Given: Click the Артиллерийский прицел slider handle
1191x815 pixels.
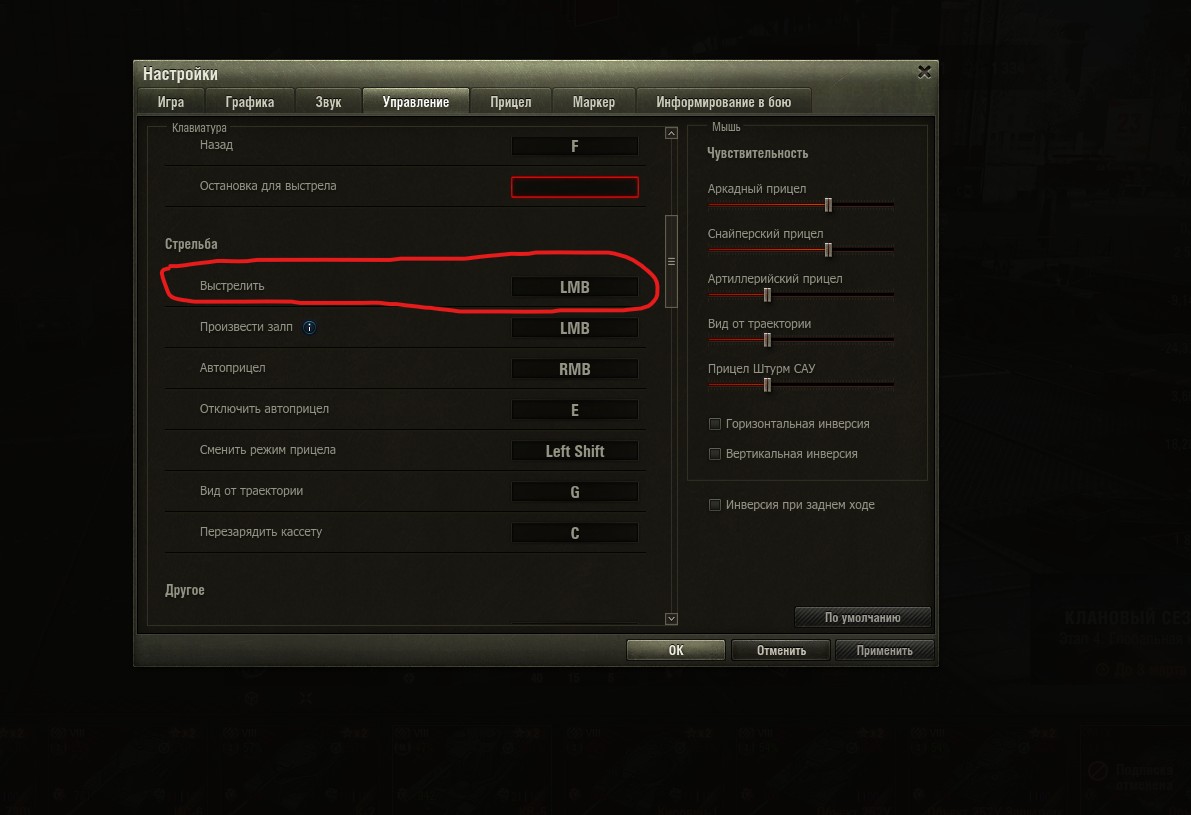Looking at the screenshot, I should point(767,295).
